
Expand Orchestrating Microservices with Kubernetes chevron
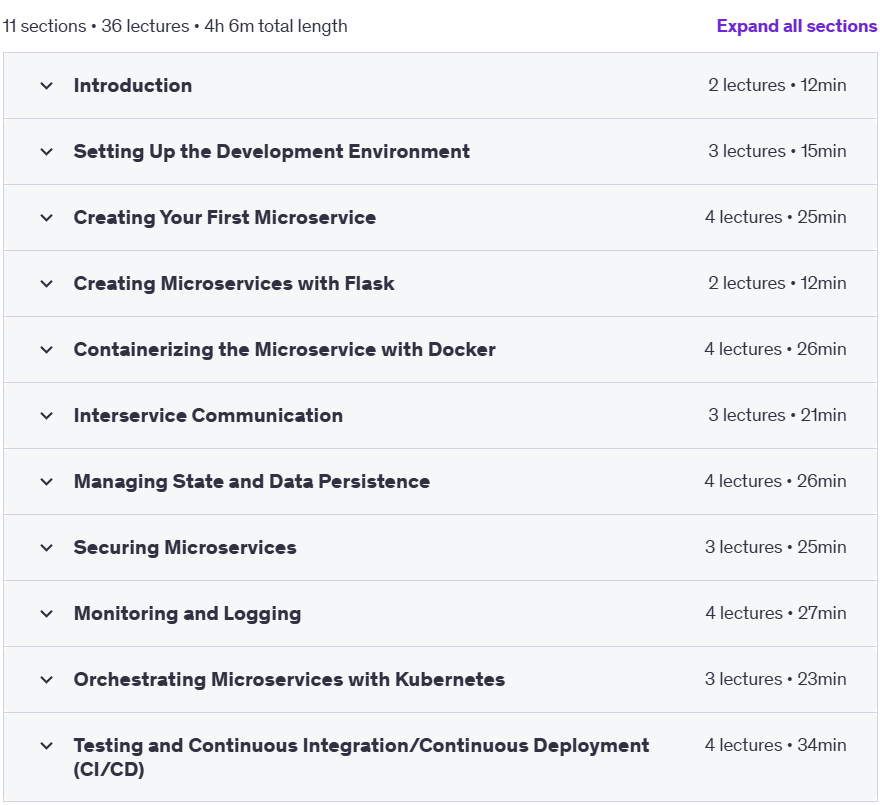pyautogui.click(x=47, y=680)
